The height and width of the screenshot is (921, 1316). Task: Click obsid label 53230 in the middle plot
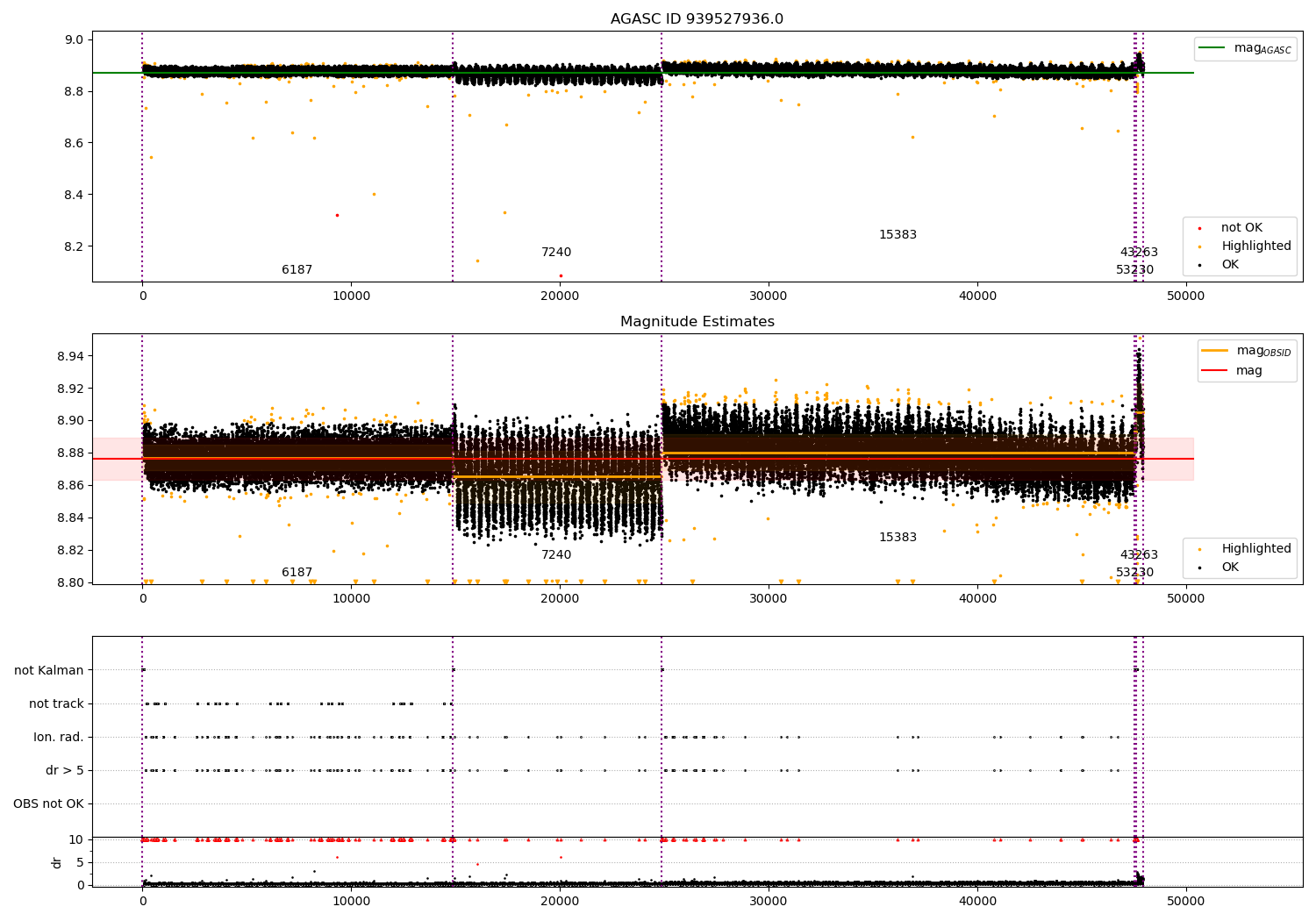(1134, 573)
